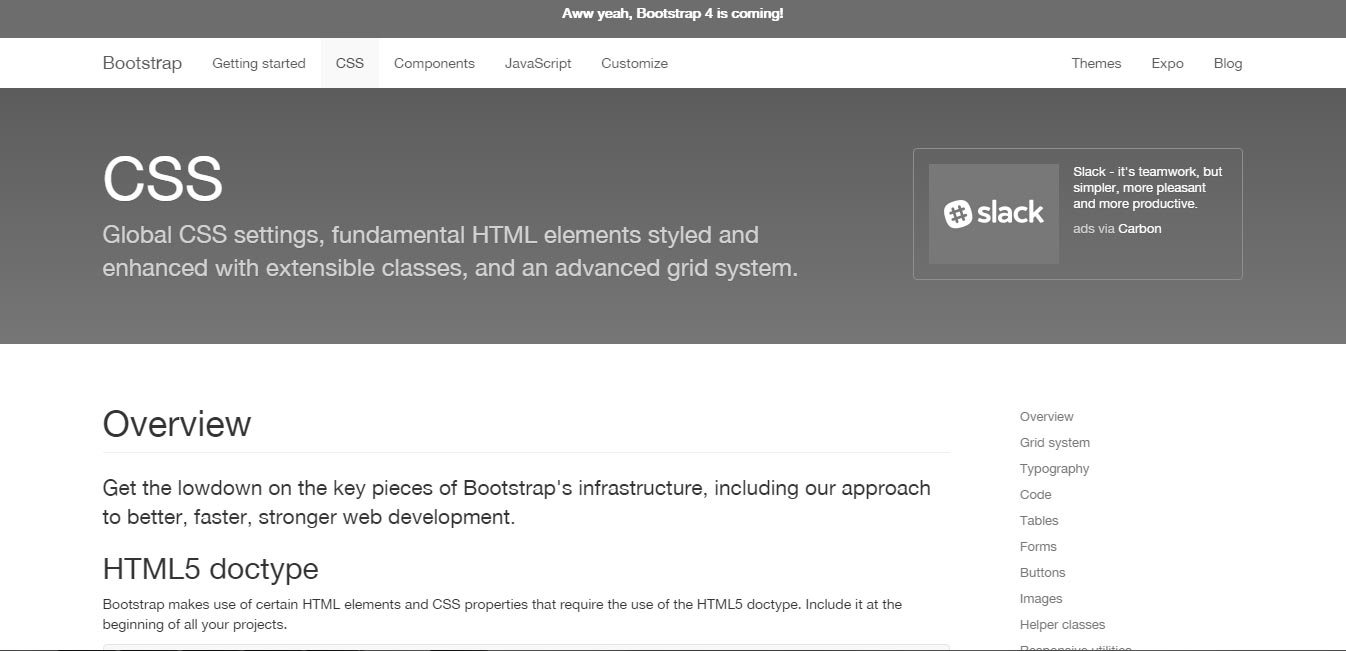Jump to Helper classes in the sidebar
1346x651 pixels.
coord(1062,624)
